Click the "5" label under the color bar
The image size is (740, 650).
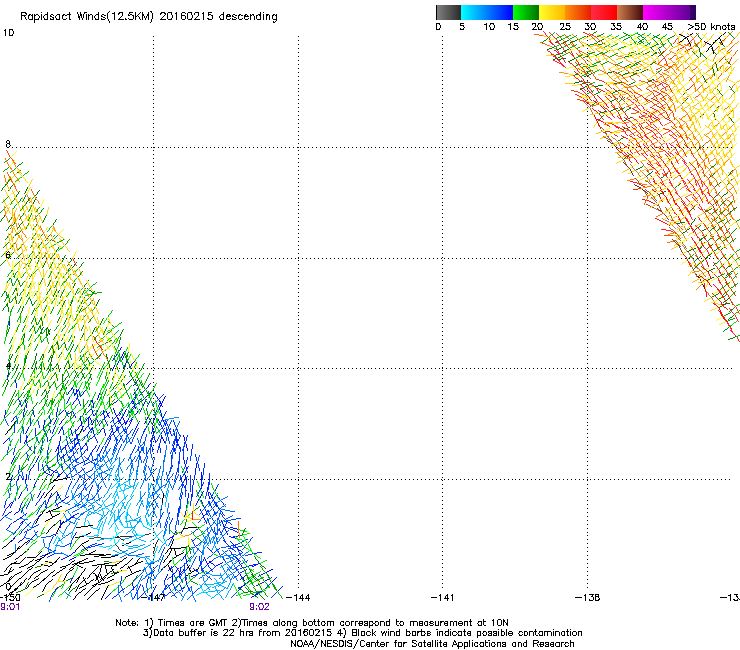[x=462, y=27]
